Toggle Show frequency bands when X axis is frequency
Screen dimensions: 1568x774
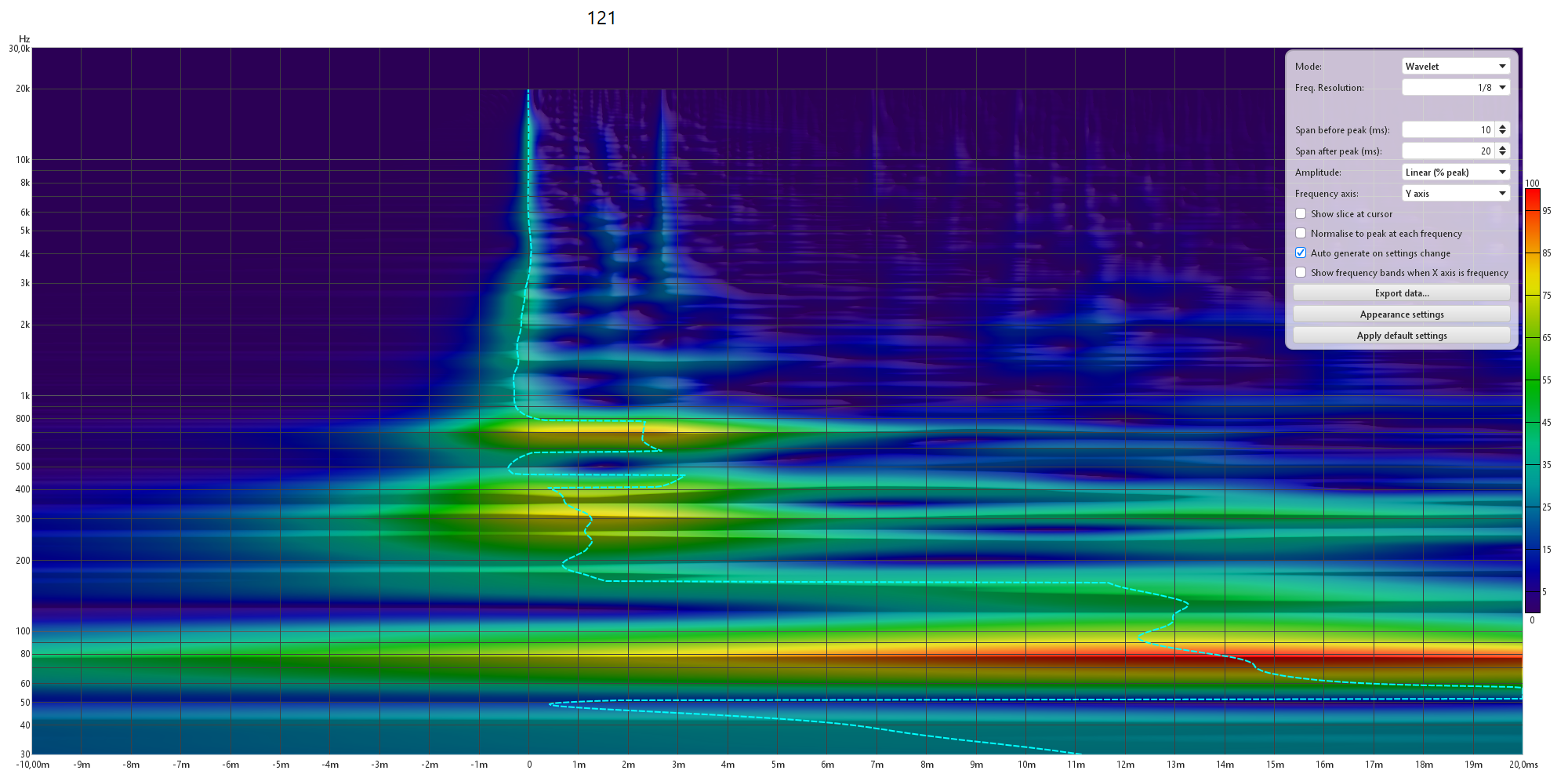point(1301,272)
